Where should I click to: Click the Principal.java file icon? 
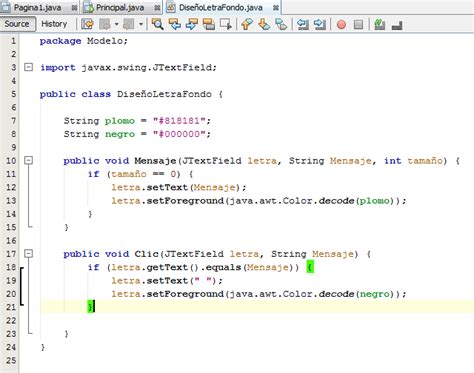(x=88, y=7)
